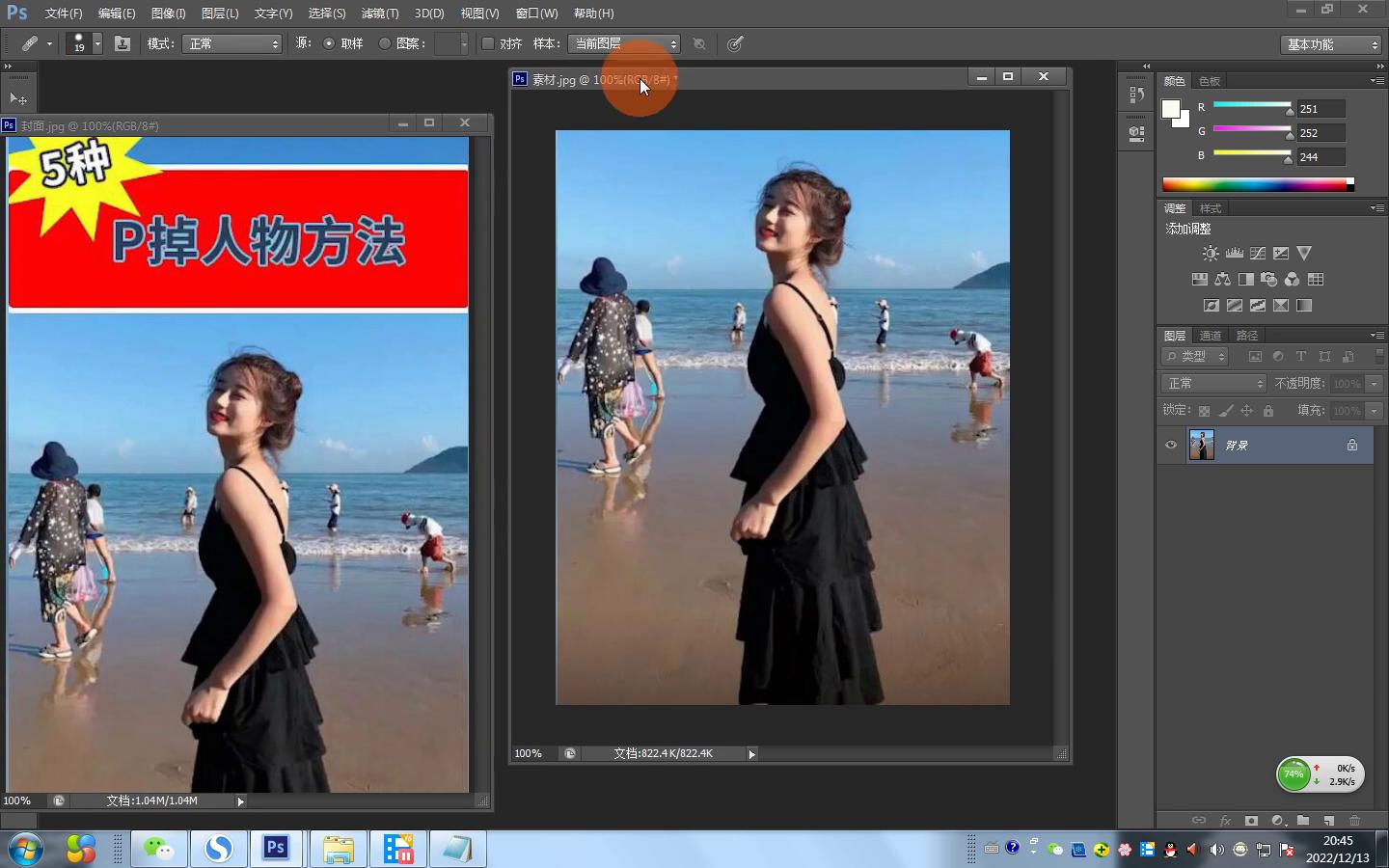Switch to the 通道 channels tab
Image resolution: width=1389 pixels, height=868 pixels.
click(x=1211, y=336)
